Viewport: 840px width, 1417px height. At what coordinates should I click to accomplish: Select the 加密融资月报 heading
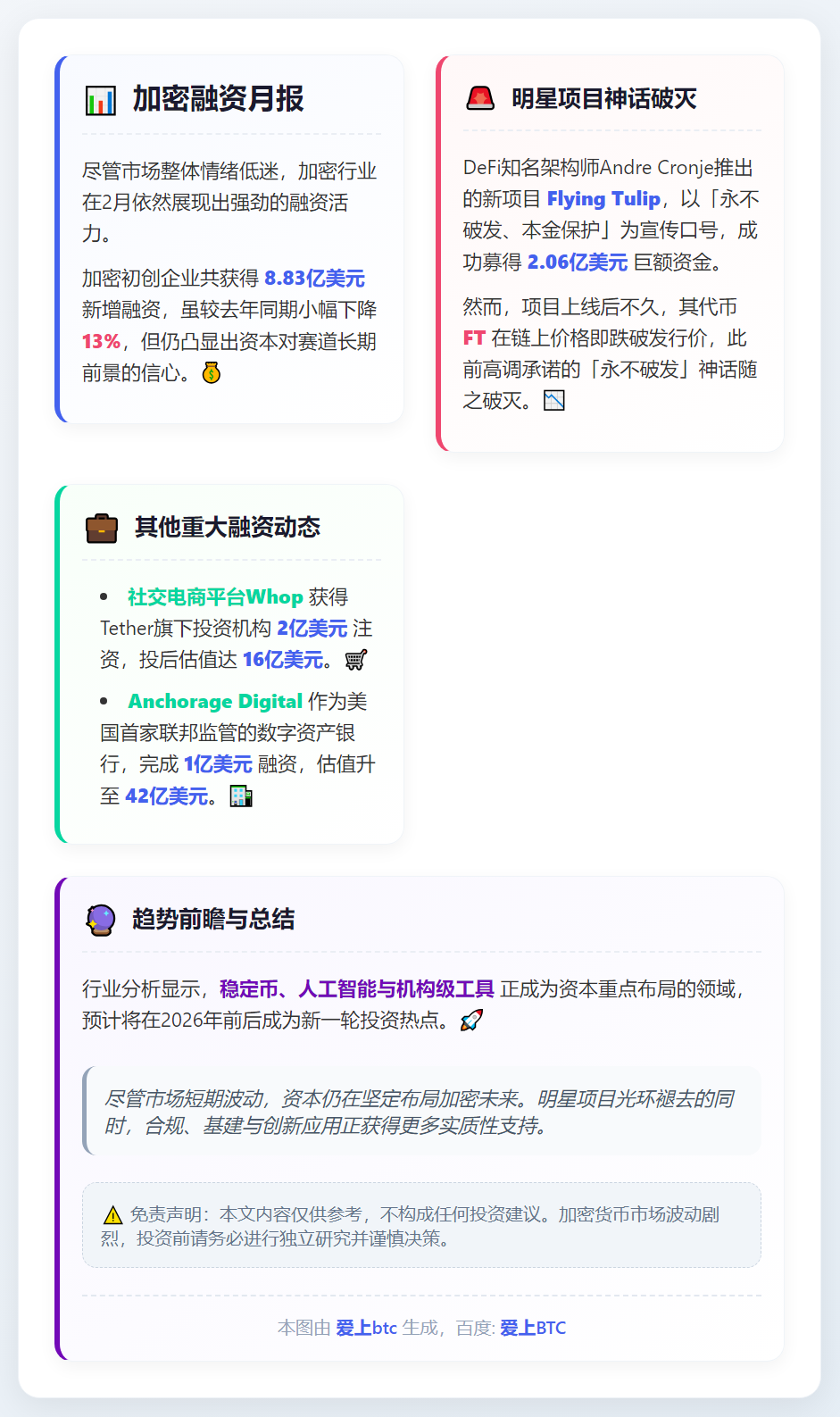tap(219, 99)
